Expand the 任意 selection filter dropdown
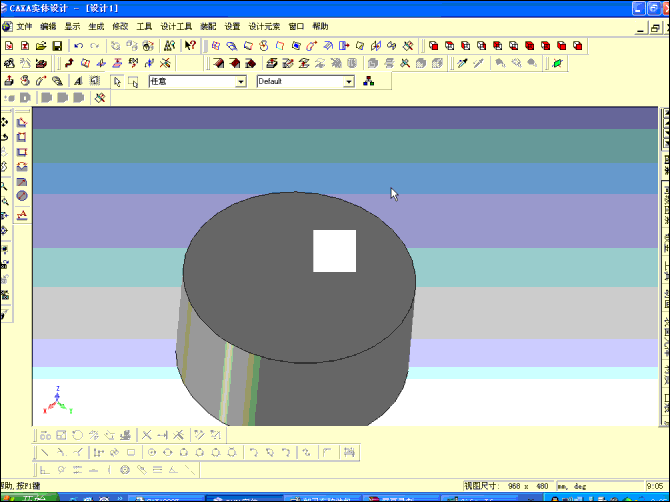Screen dimensions: 670x502 241,82
